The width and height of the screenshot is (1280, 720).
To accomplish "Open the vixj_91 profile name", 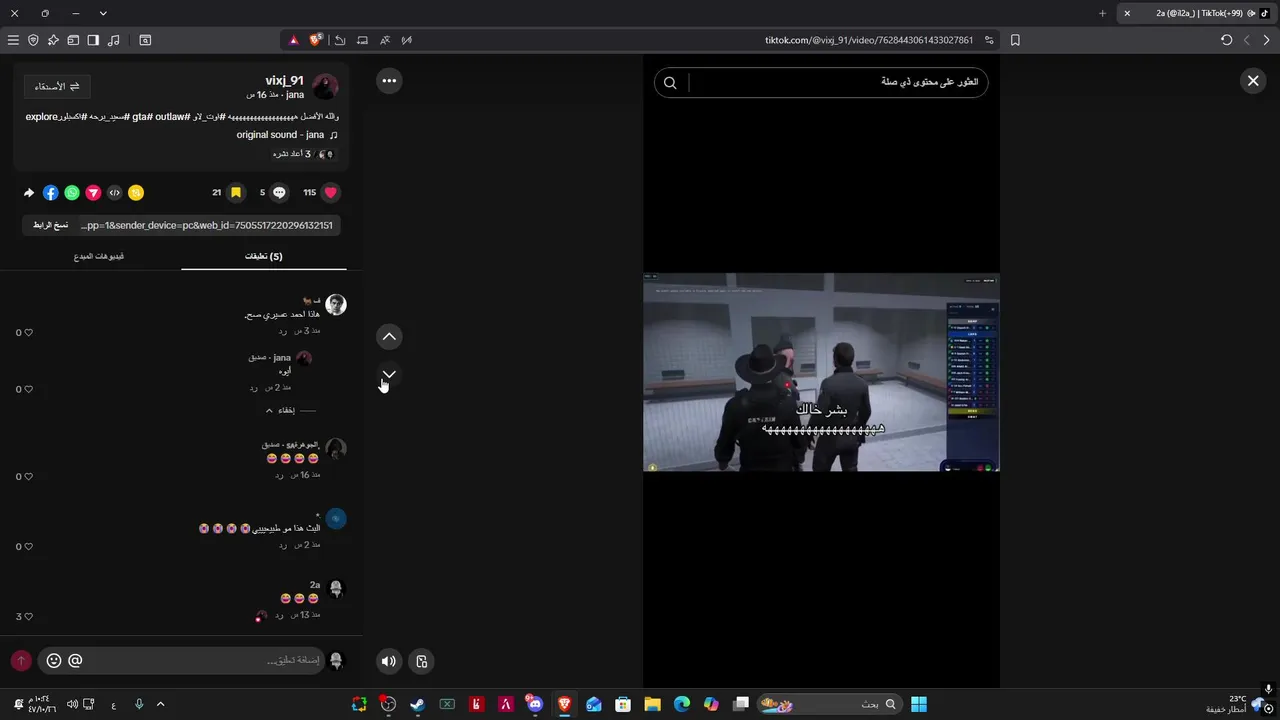I will point(285,80).
